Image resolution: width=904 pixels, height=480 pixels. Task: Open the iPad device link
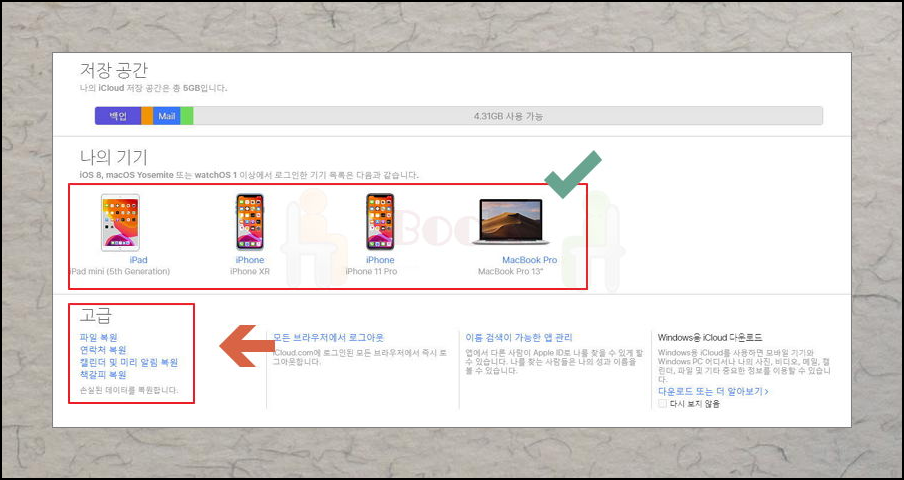[x=138, y=260]
